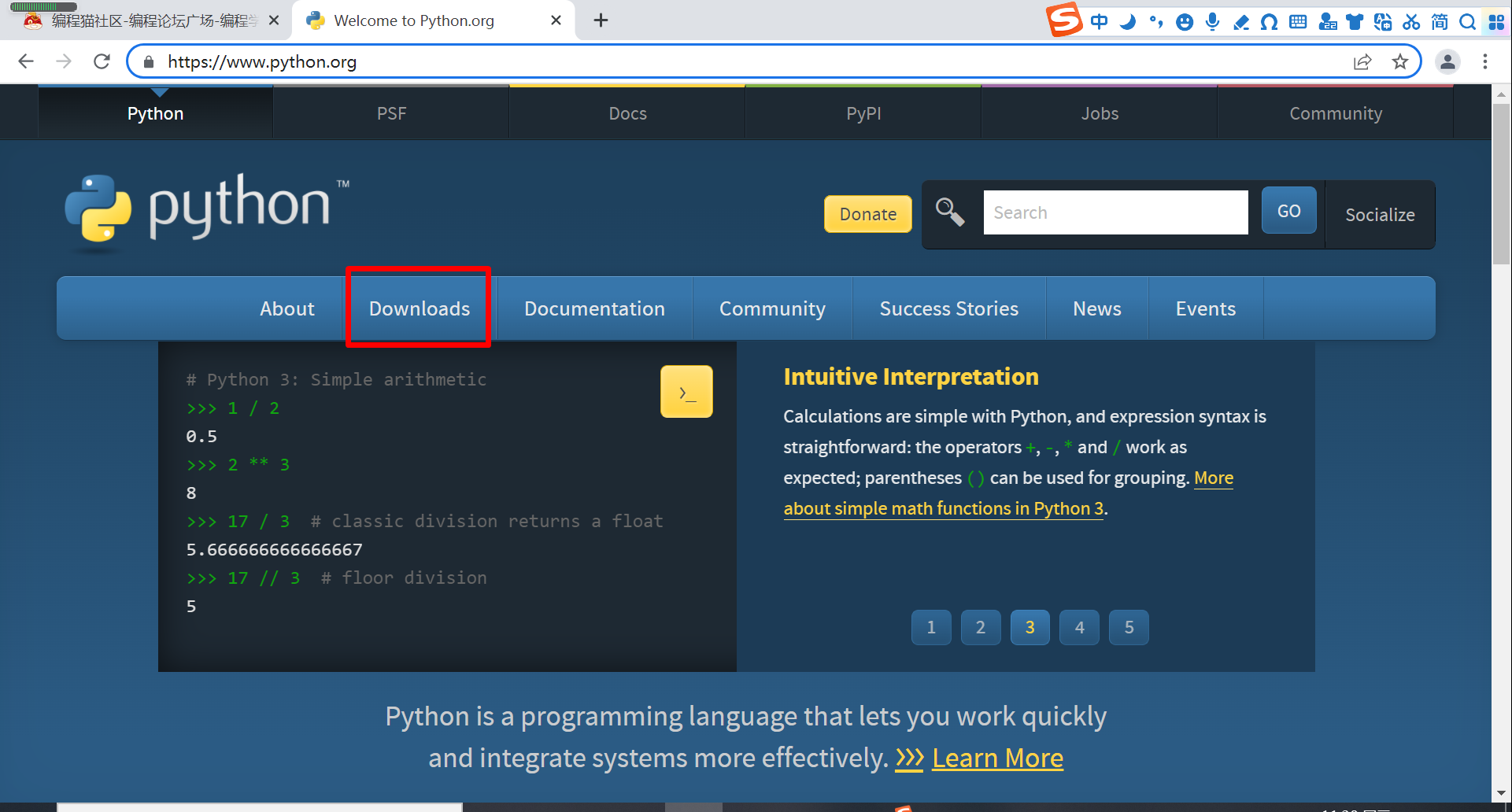Open PyPI in the top site bar
Screen dimensions: 1512x812
tap(863, 113)
